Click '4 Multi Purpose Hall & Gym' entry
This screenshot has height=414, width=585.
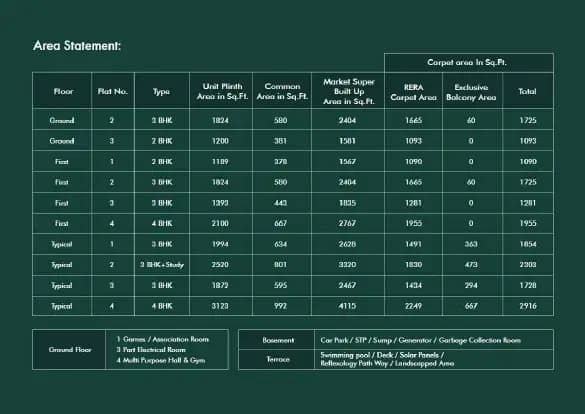161,360
